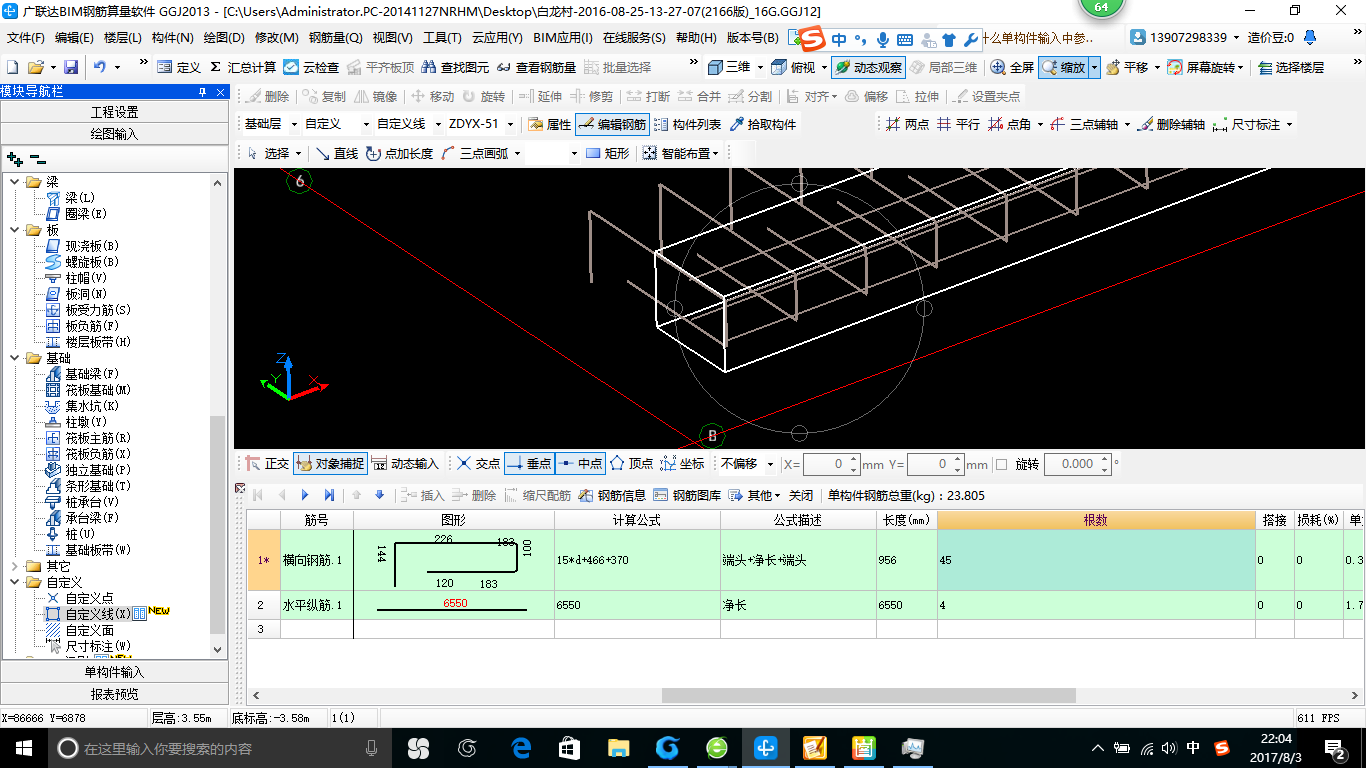Open 钢筋量(Q) menu
1366x768 pixels.
335,38
